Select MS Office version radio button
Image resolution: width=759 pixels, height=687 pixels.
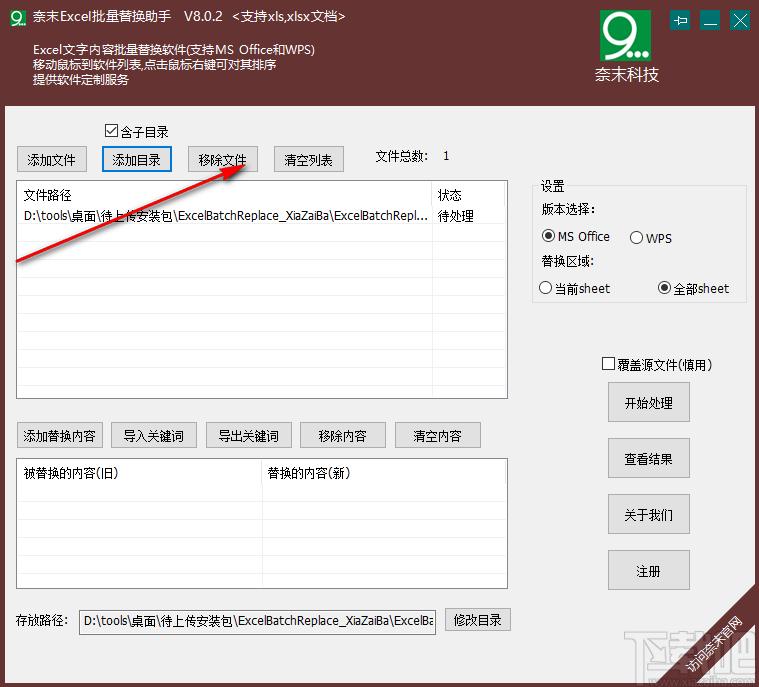(548, 236)
